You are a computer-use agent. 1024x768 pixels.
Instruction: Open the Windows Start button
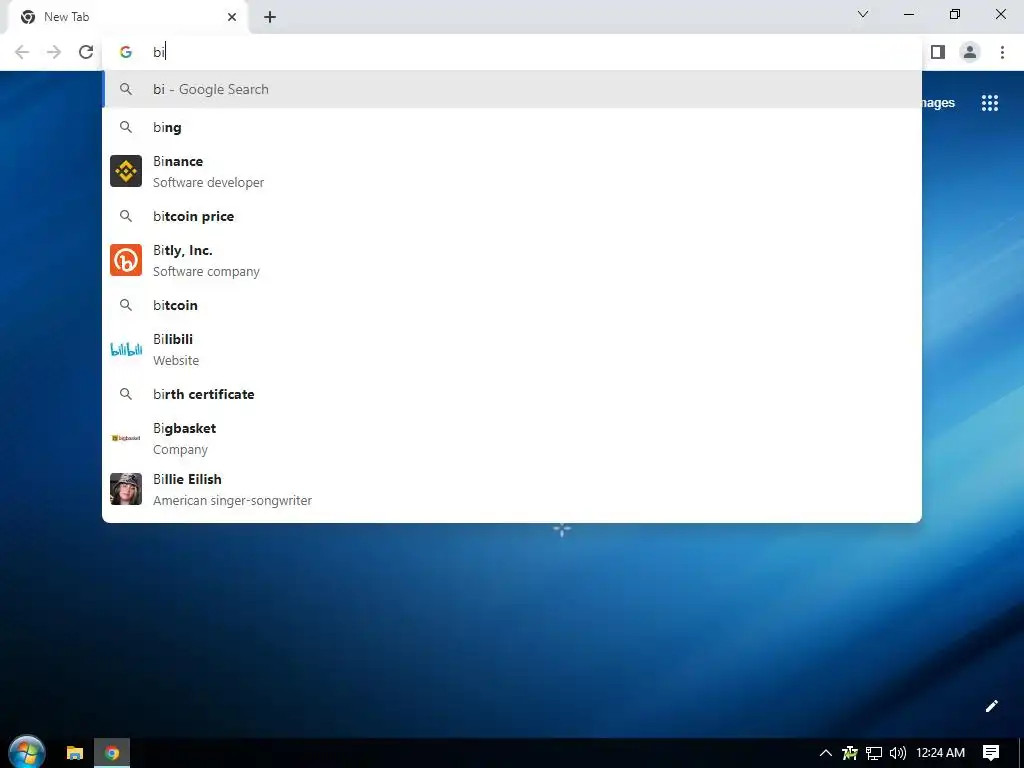(x=27, y=752)
